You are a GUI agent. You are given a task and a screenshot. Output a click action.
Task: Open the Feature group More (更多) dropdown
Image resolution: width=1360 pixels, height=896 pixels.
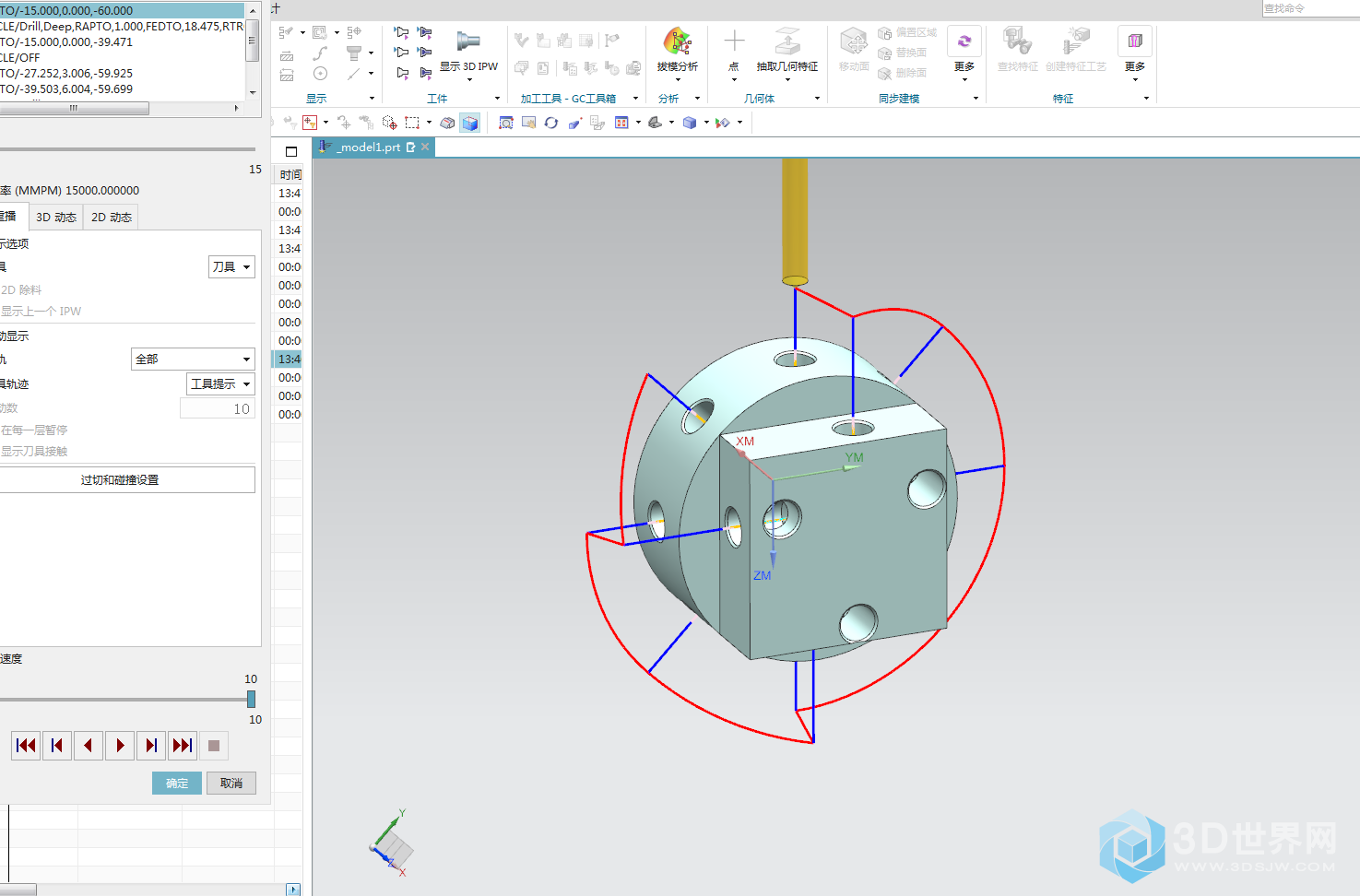1135,70
